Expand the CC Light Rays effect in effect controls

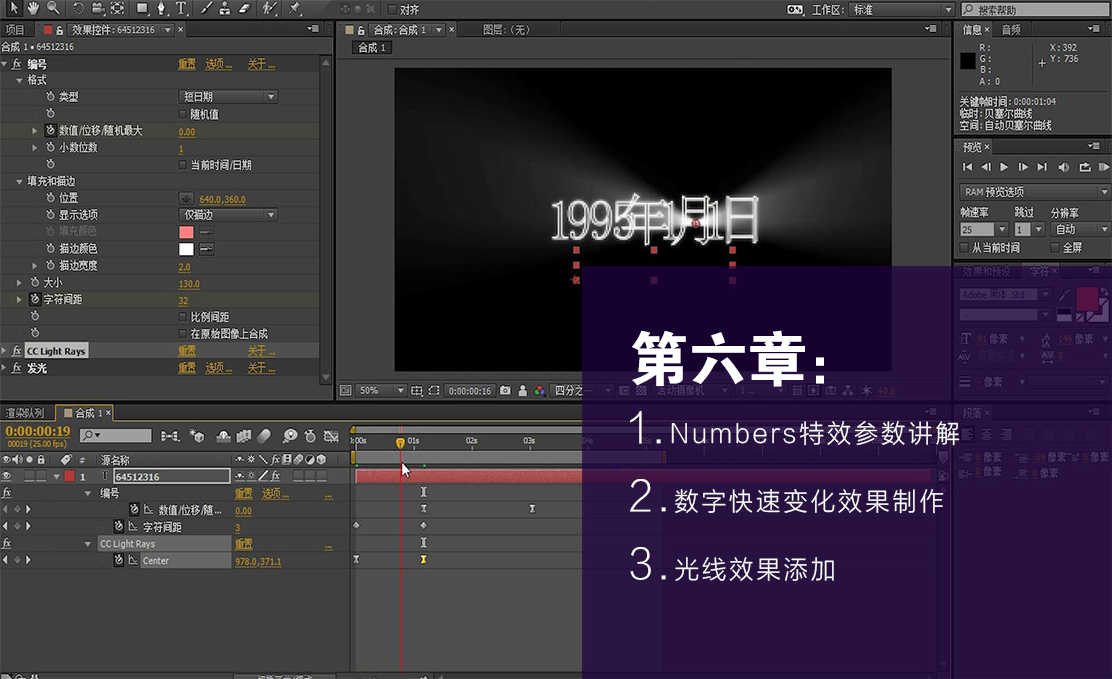point(5,350)
